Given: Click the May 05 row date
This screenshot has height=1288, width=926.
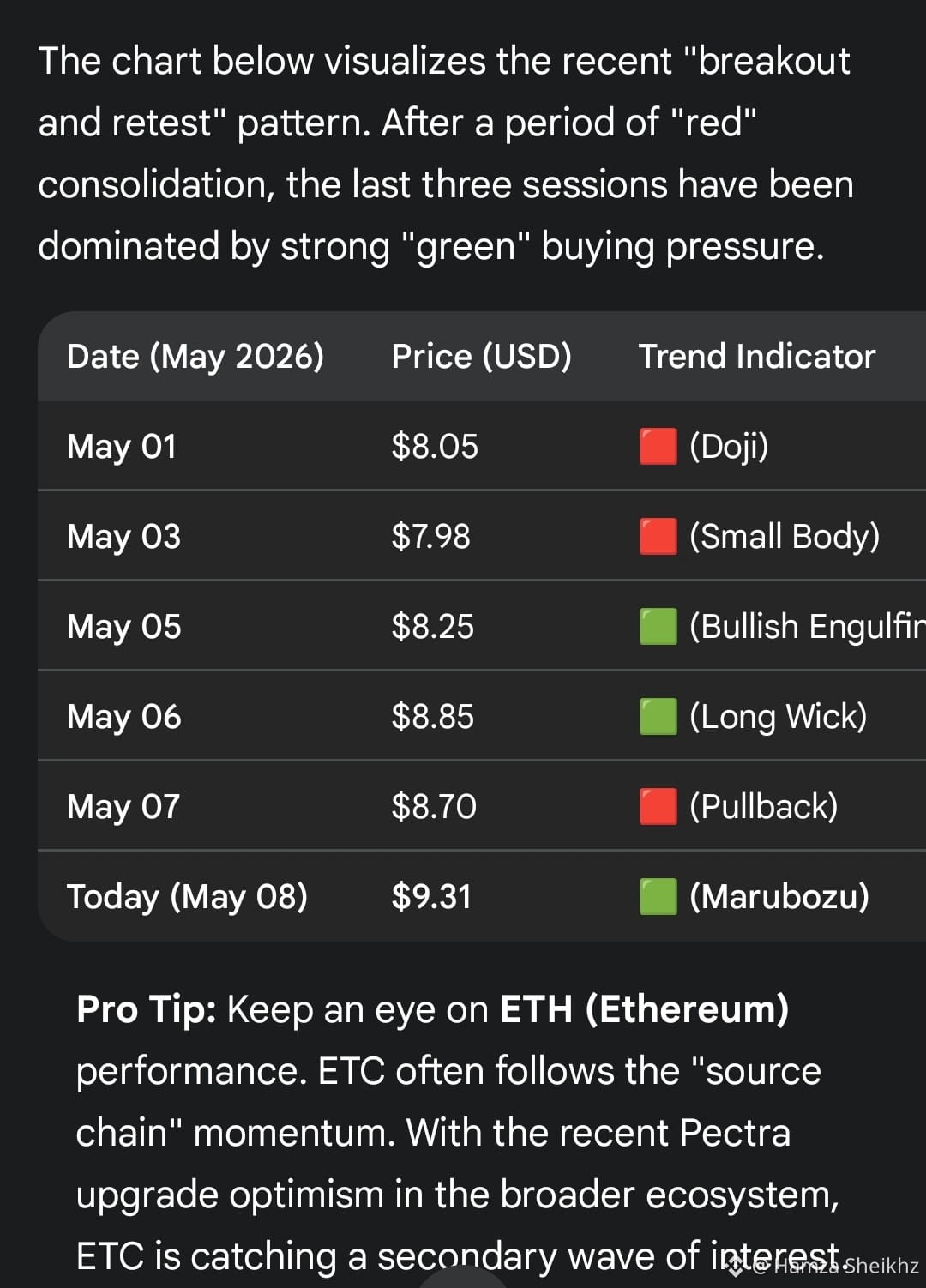Looking at the screenshot, I should tap(124, 627).
